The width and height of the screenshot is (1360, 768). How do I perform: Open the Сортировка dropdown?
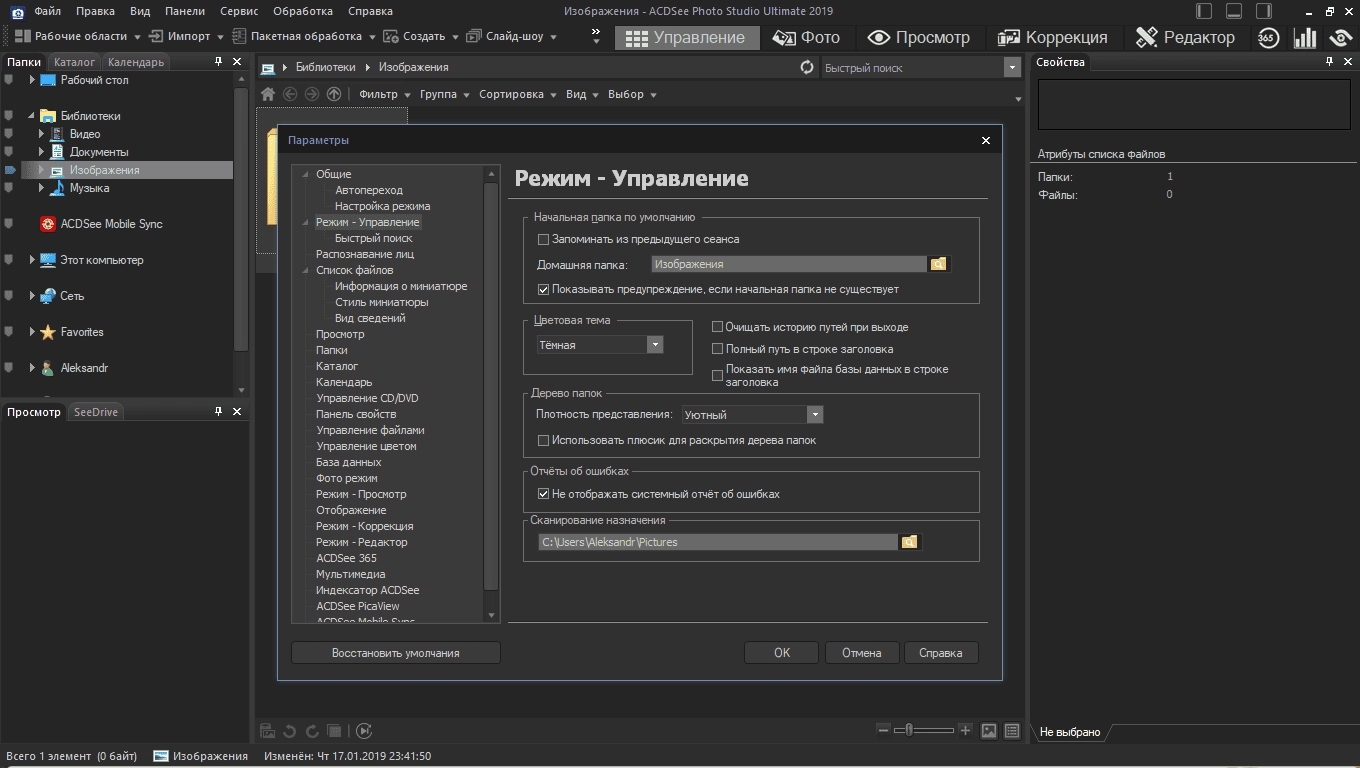[517, 94]
